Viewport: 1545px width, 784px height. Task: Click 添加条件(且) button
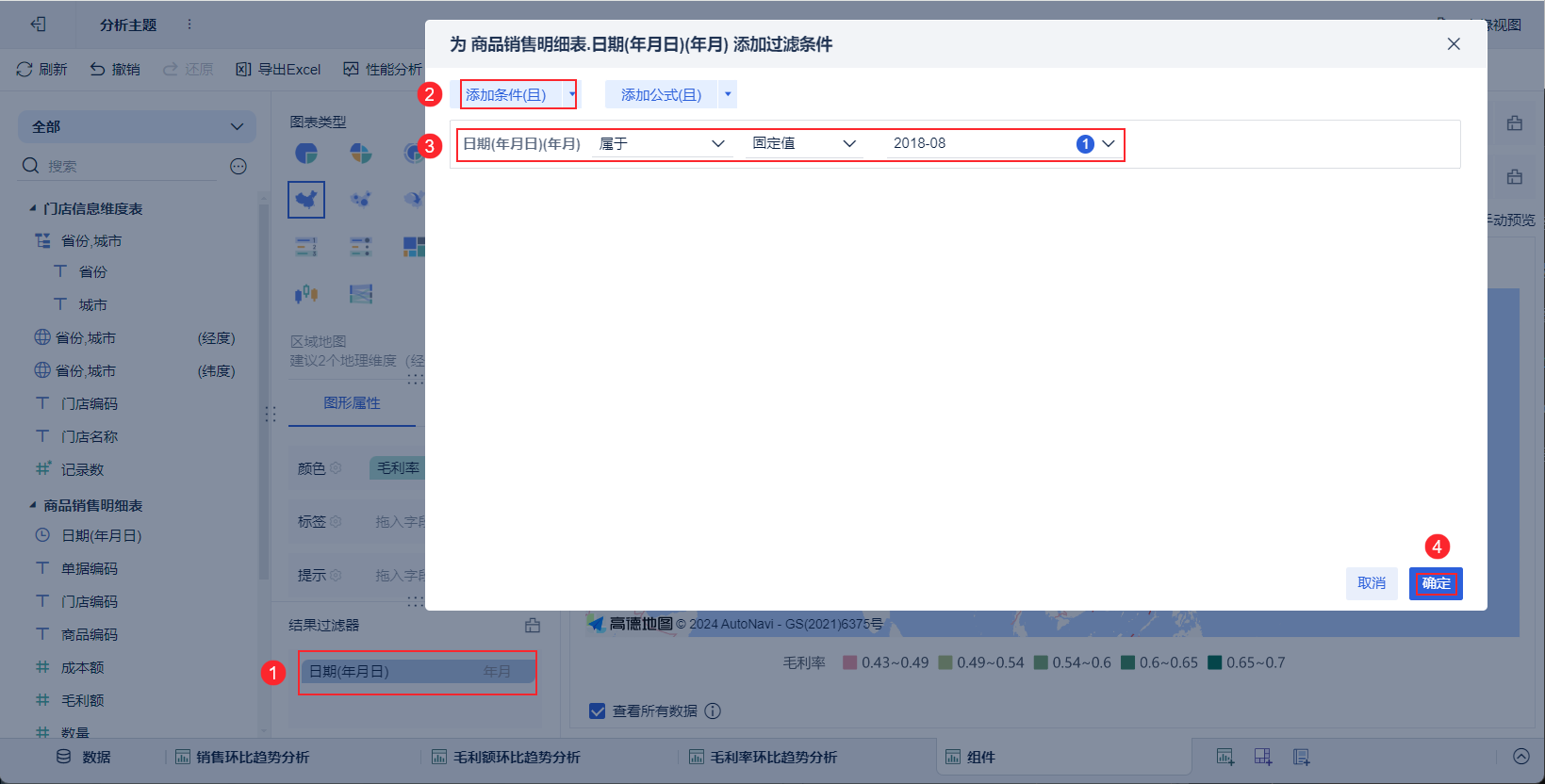(x=506, y=94)
